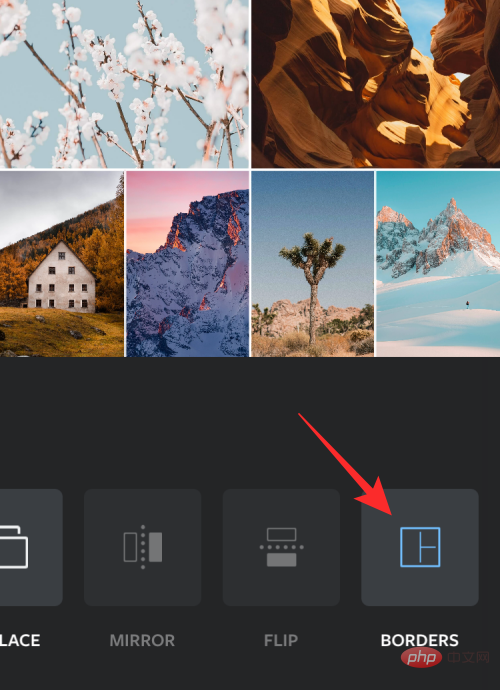
Task: Select the Joshua tree desert photo
Action: tap(312, 264)
